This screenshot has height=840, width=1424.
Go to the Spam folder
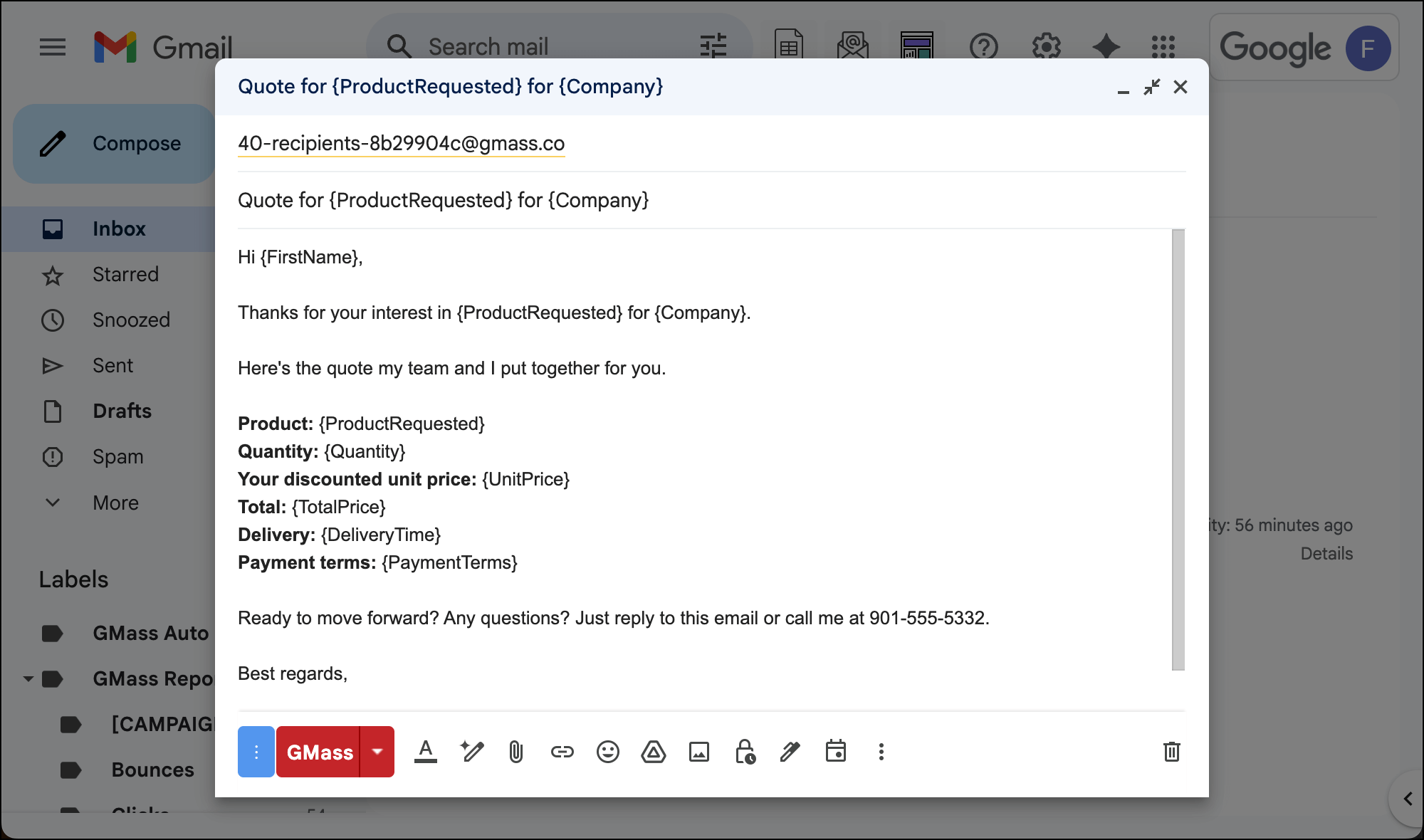pyautogui.click(x=117, y=456)
